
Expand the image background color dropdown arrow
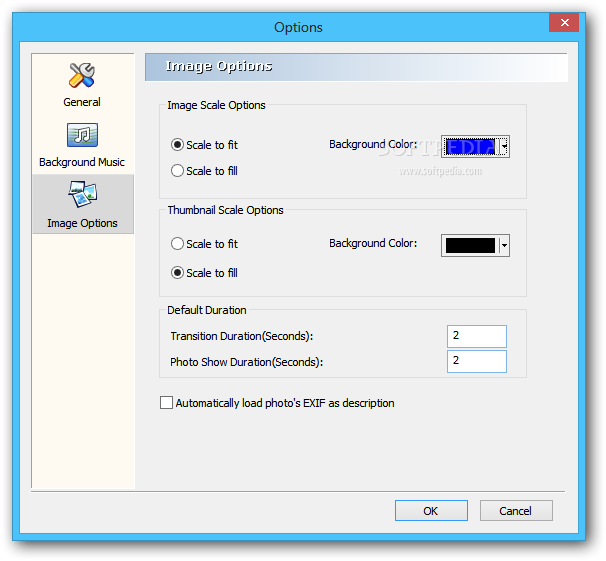click(x=504, y=146)
